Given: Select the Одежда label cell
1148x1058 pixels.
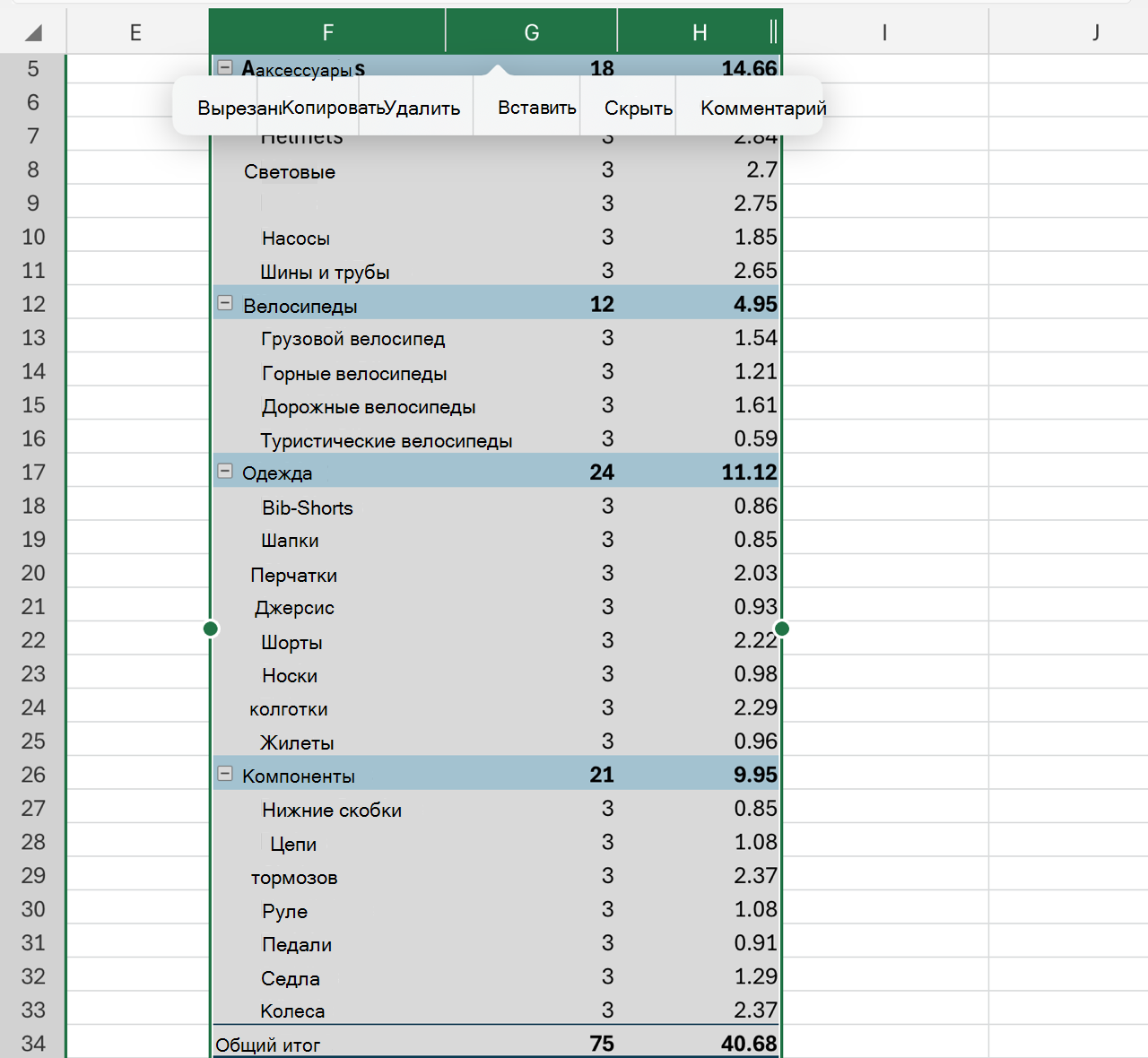Looking at the screenshot, I should pyautogui.click(x=327, y=473).
